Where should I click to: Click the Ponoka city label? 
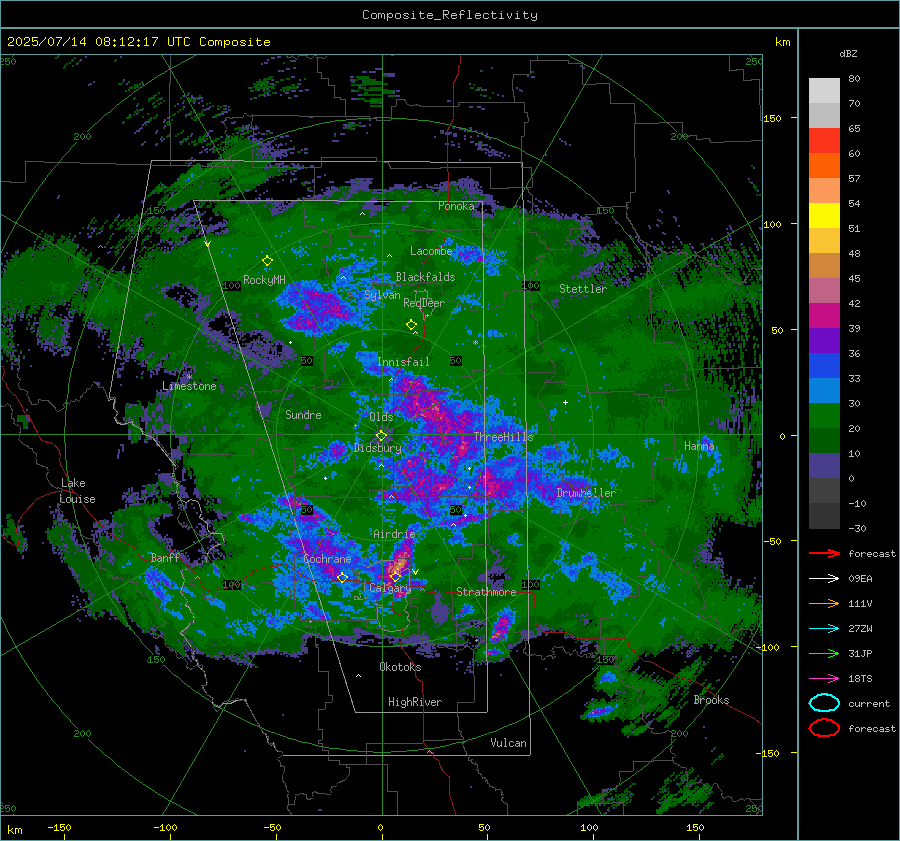pos(456,206)
